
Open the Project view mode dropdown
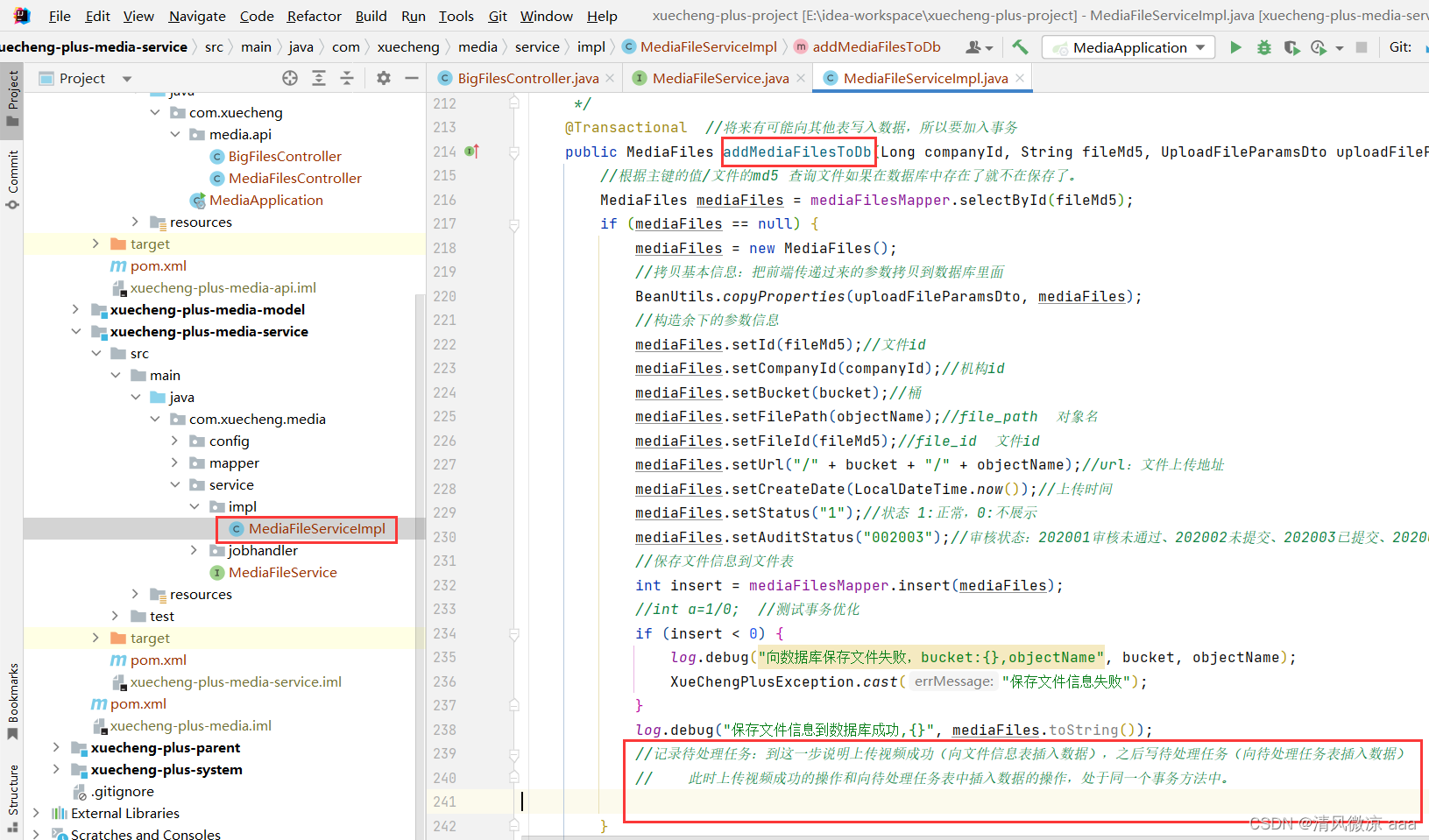[127, 78]
